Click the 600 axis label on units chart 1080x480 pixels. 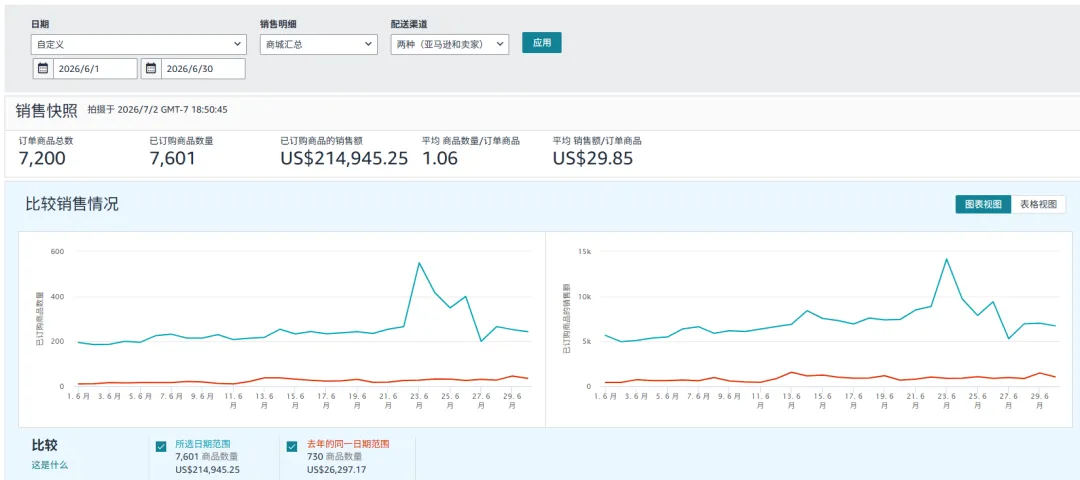pyautogui.click(x=58, y=252)
